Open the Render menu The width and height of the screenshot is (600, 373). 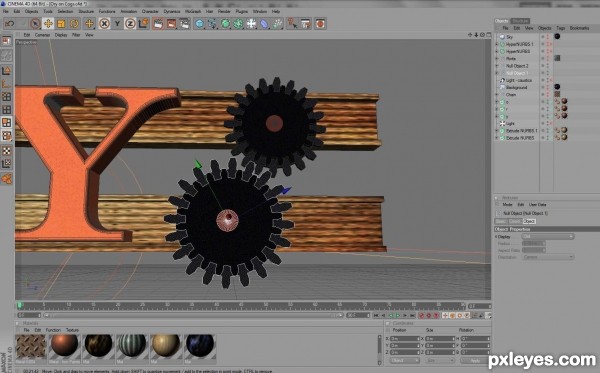tap(224, 11)
